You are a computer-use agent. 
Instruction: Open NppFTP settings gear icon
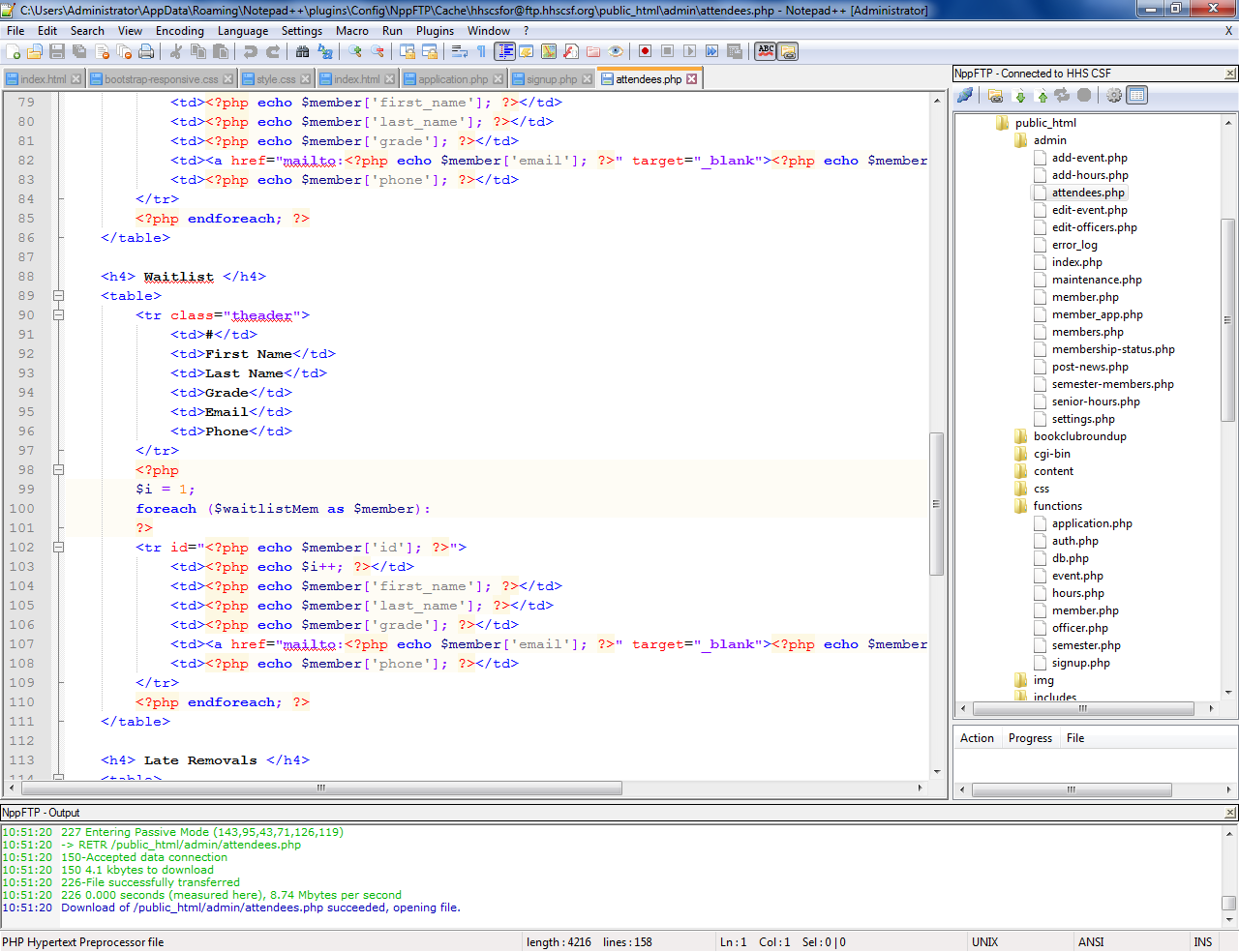[x=1114, y=95]
